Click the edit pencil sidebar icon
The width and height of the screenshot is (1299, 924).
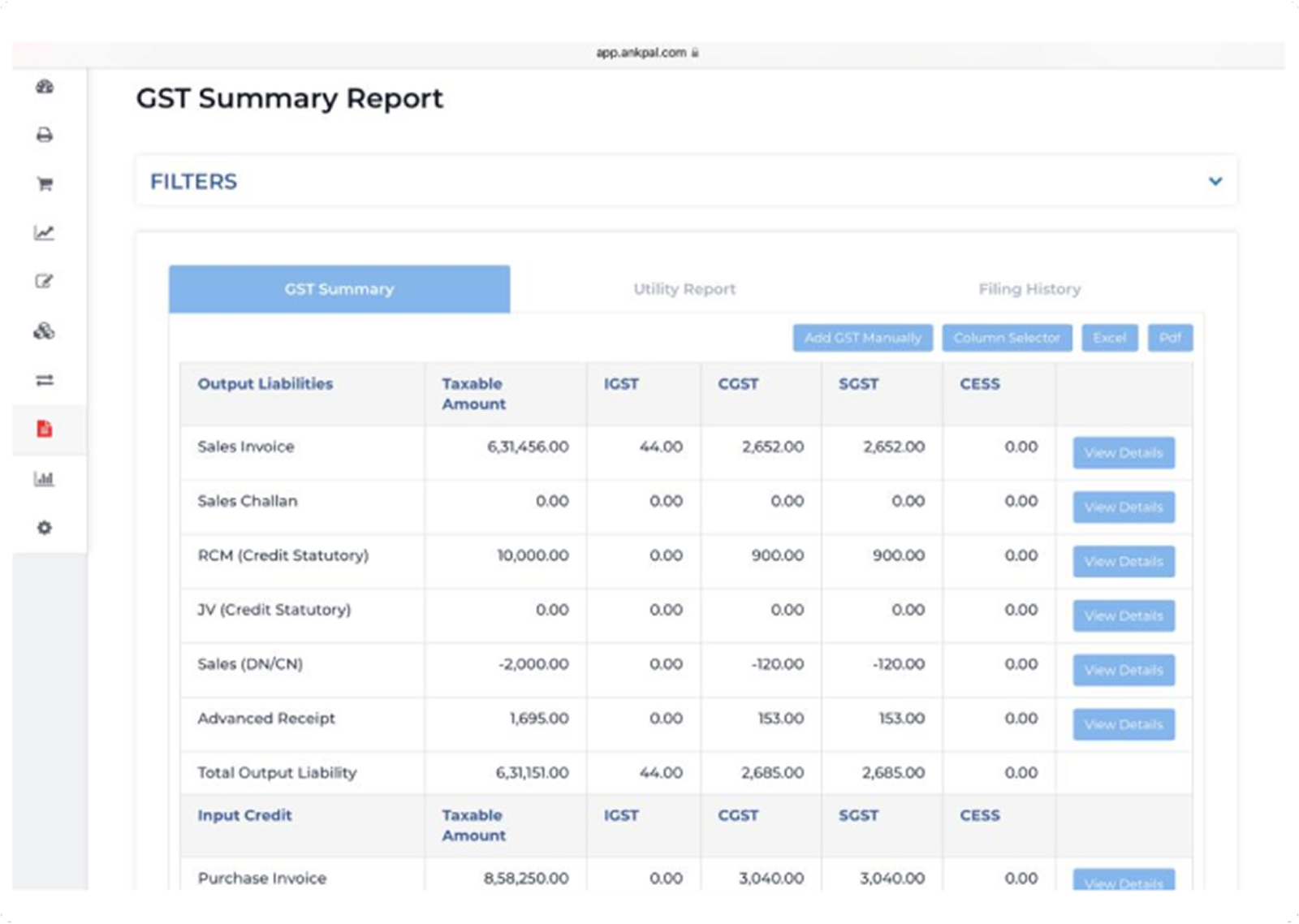coord(45,282)
